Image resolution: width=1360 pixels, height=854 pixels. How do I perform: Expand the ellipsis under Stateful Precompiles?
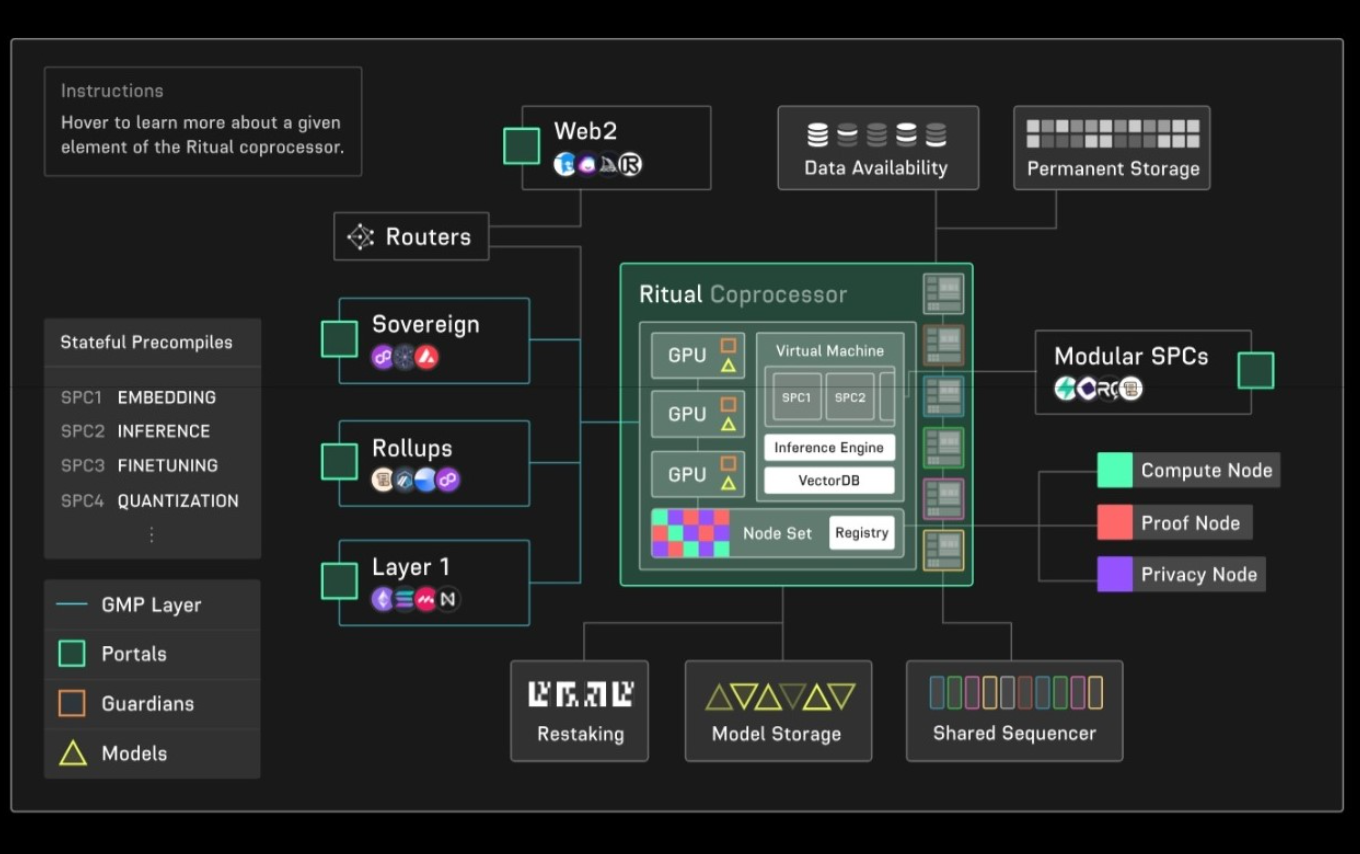tap(152, 535)
